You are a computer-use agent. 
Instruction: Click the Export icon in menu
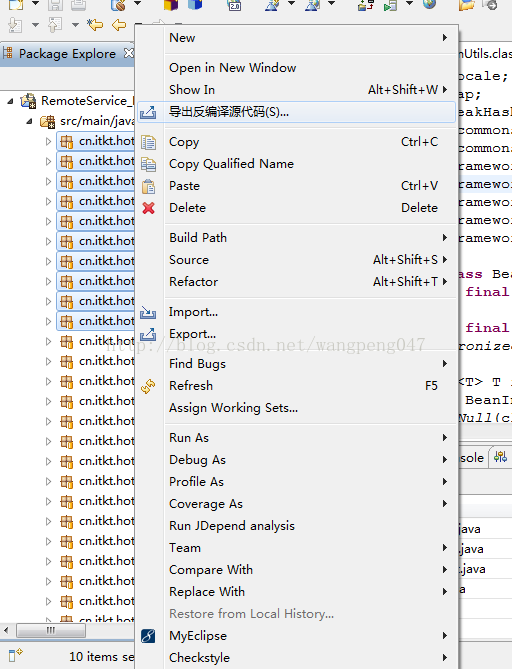click(x=148, y=334)
